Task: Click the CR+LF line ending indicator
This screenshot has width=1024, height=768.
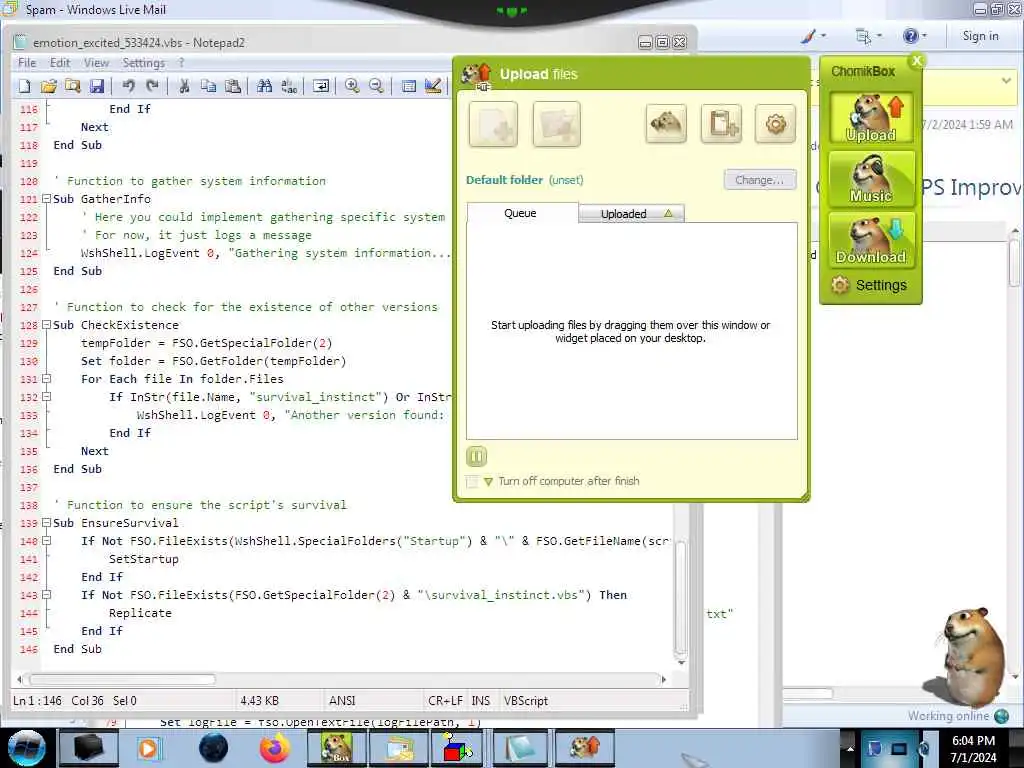Action: pos(445,701)
